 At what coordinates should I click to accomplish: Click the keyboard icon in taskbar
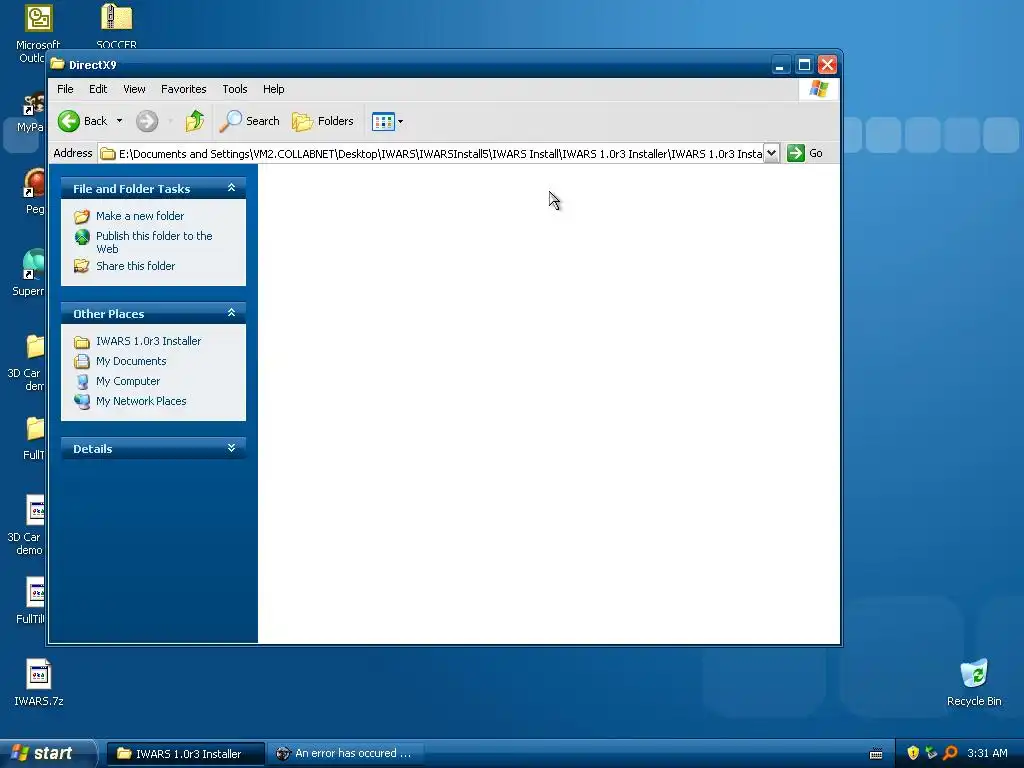pyautogui.click(x=876, y=754)
